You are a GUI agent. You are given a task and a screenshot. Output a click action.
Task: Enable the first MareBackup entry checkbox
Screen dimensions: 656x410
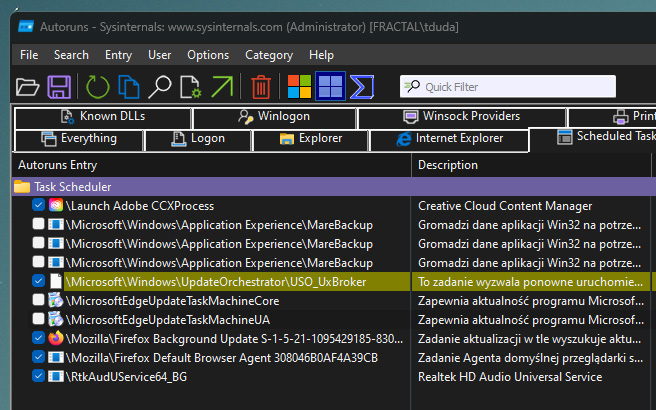38,223
